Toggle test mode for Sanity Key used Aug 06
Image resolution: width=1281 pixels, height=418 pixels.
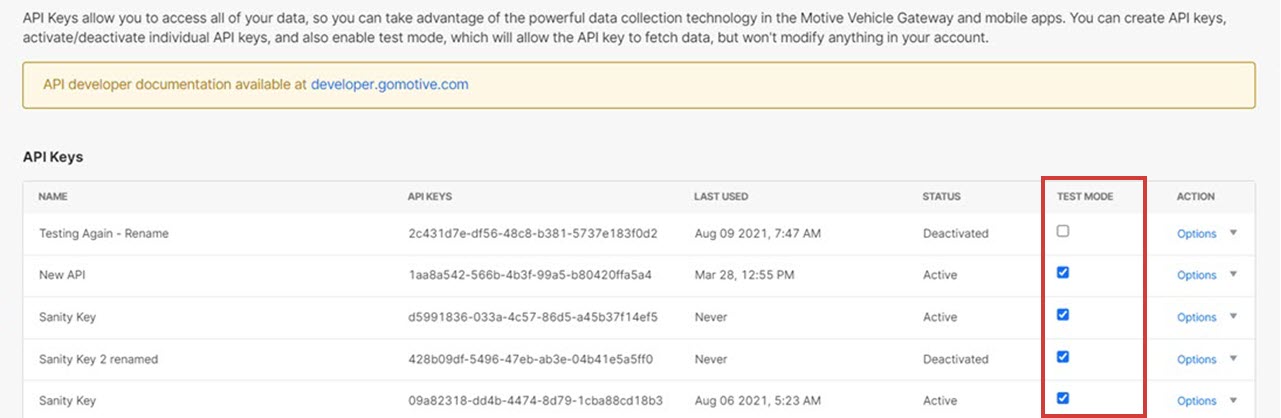point(1063,398)
